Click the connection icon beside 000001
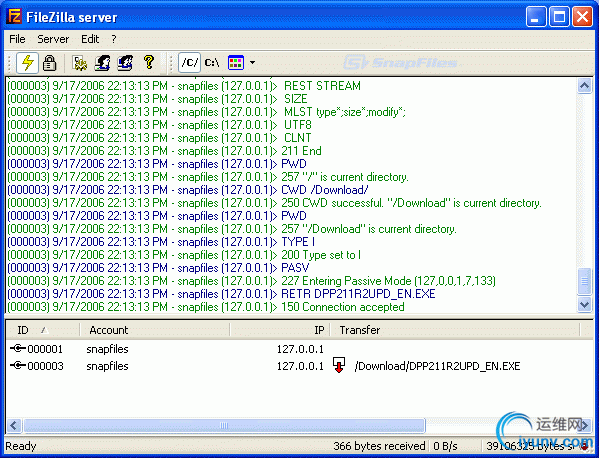Viewport: 599px width, 458px height. click(x=18, y=348)
